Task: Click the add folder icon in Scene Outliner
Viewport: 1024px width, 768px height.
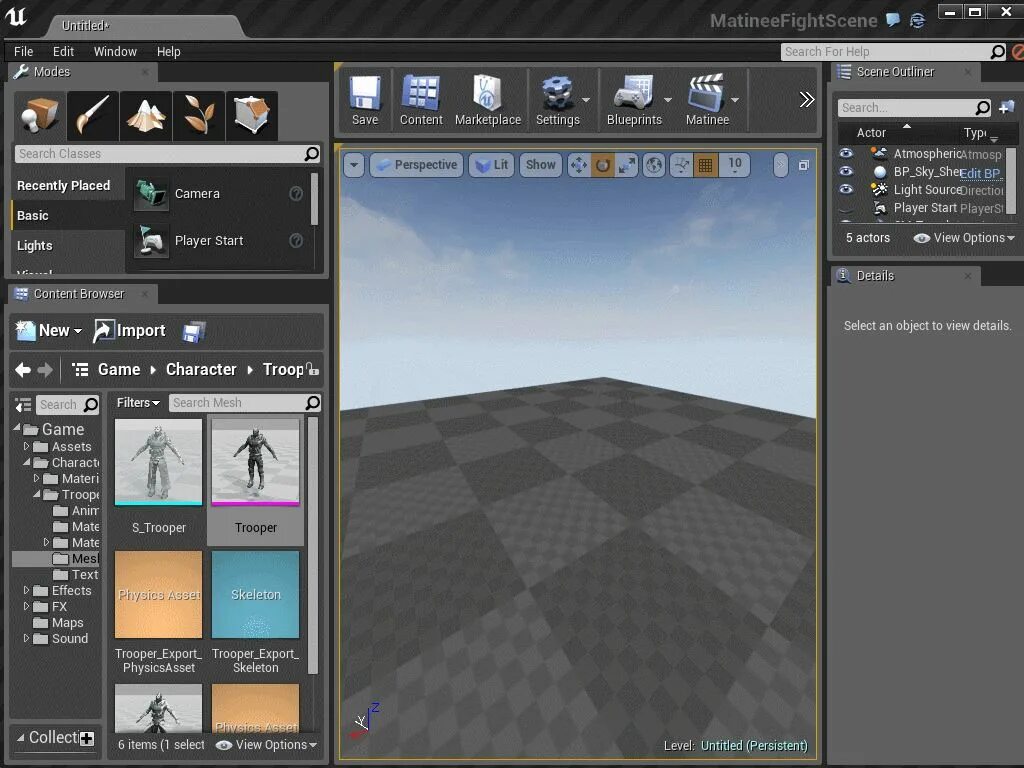Action: coord(1006,107)
